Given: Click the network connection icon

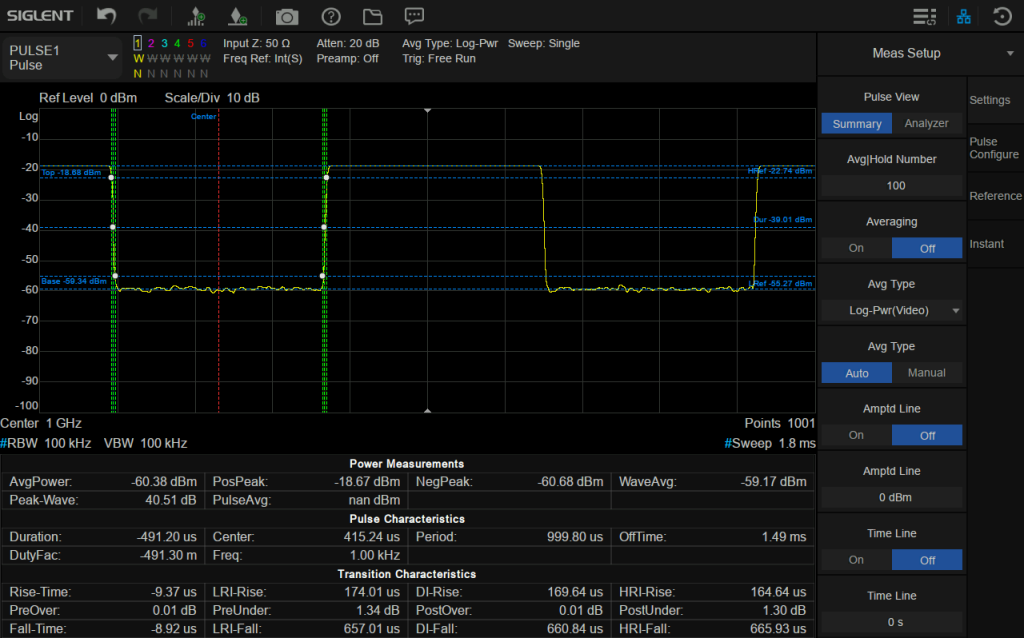Looking at the screenshot, I should [x=963, y=16].
